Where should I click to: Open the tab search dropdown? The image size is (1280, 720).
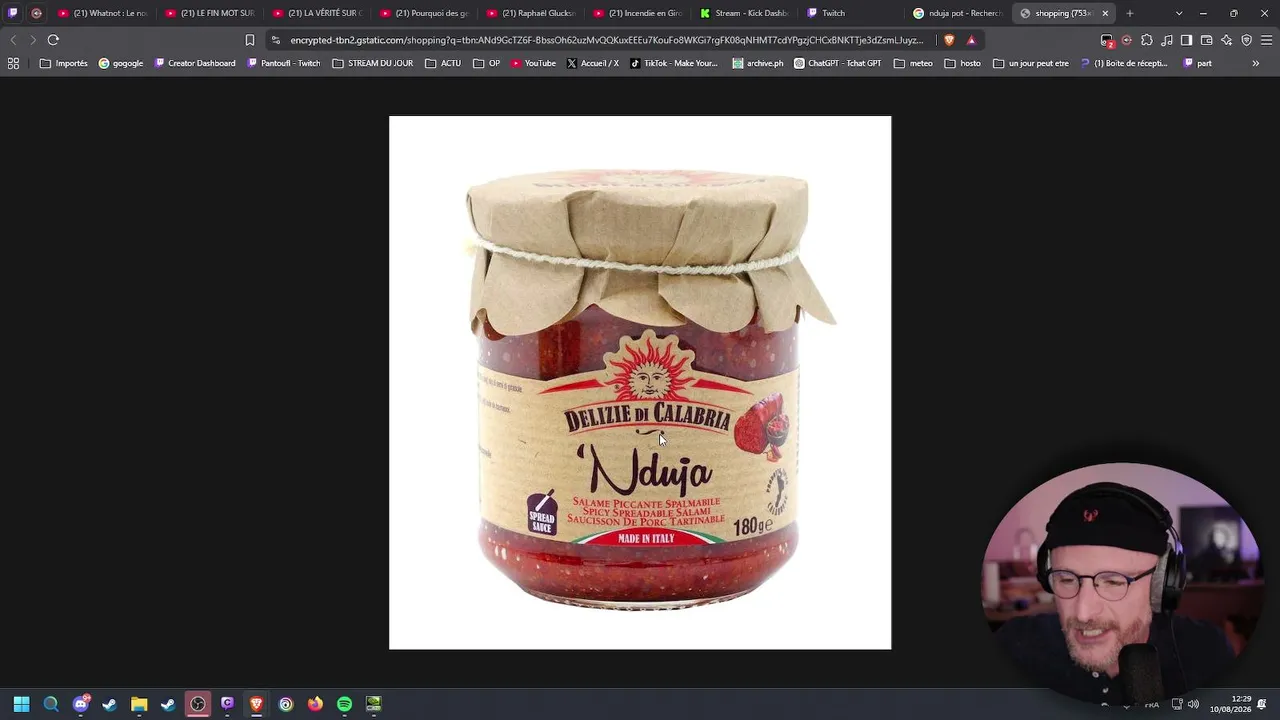1179,13
